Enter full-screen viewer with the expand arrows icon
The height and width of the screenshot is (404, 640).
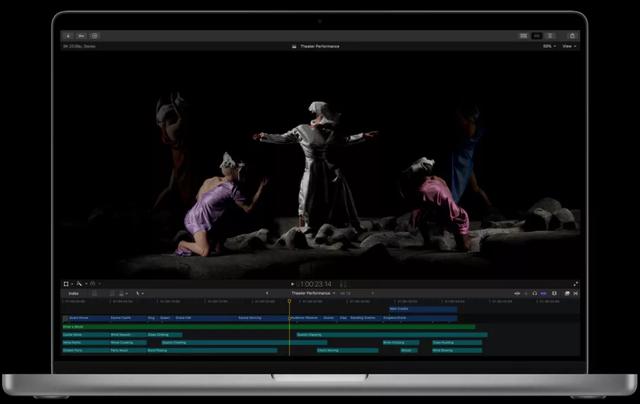575,284
